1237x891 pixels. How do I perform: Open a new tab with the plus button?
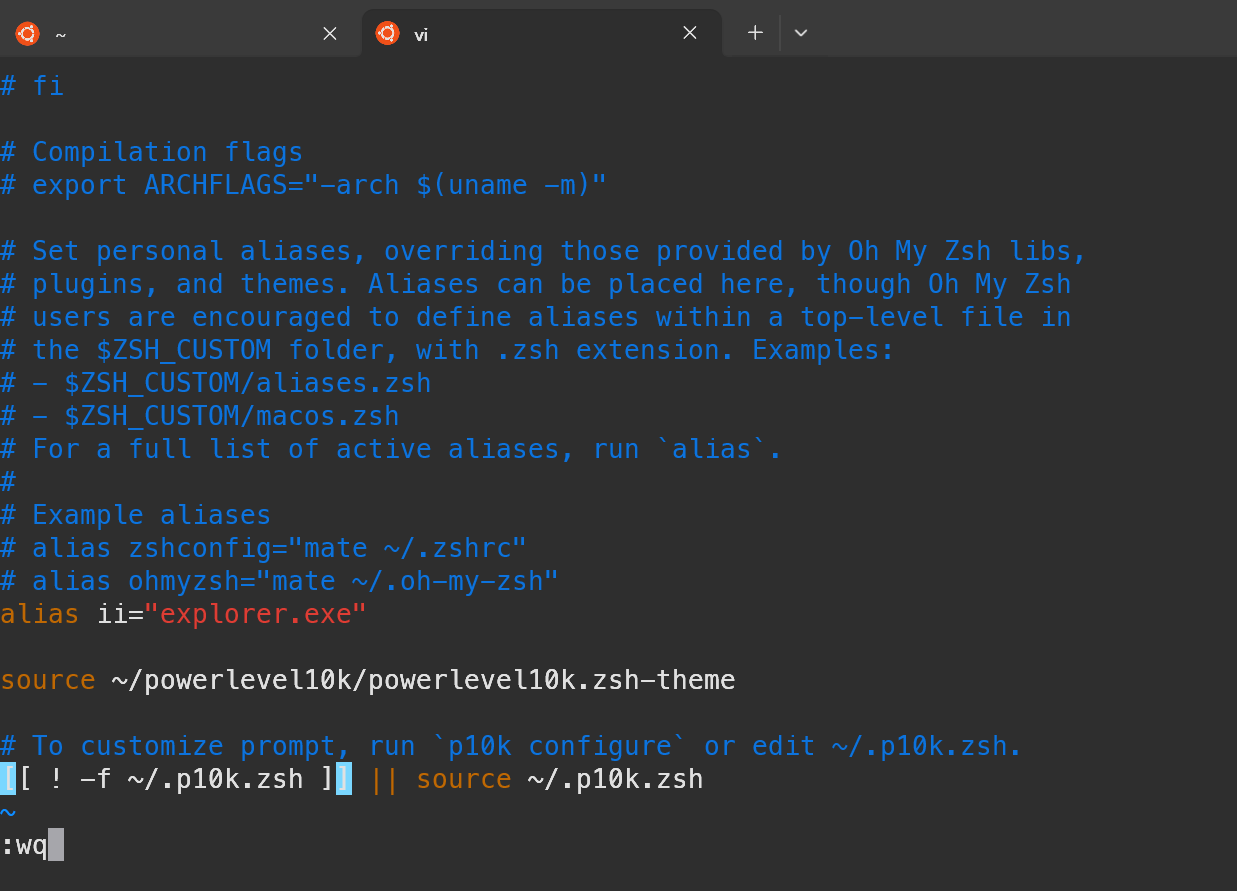(755, 33)
